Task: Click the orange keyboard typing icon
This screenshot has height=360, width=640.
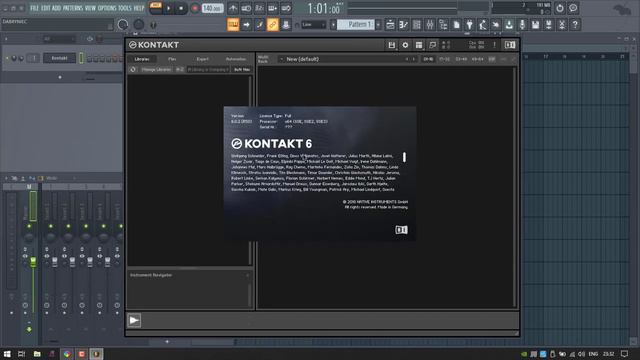Action: point(233,25)
